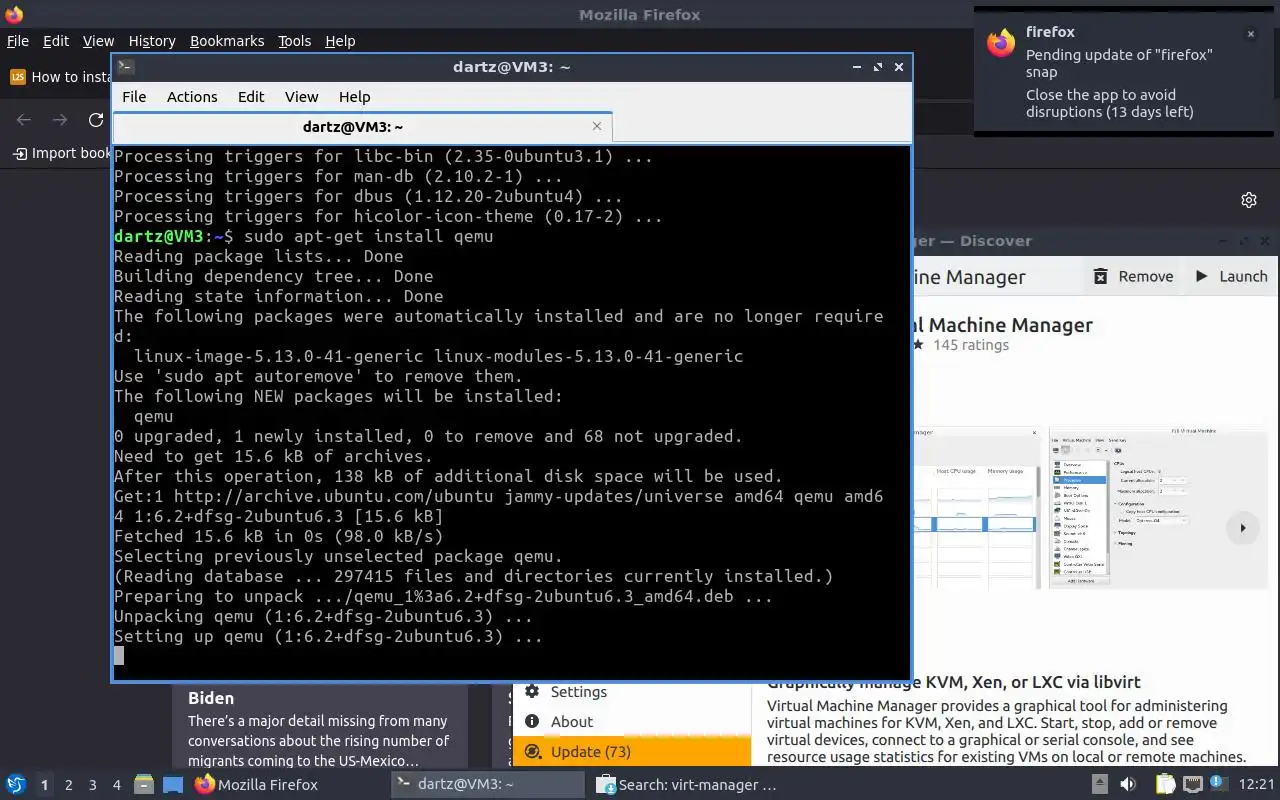The height and width of the screenshot is (800, 1280).
Task: Switch to workspace 3
Action: (x=93, y=785)
